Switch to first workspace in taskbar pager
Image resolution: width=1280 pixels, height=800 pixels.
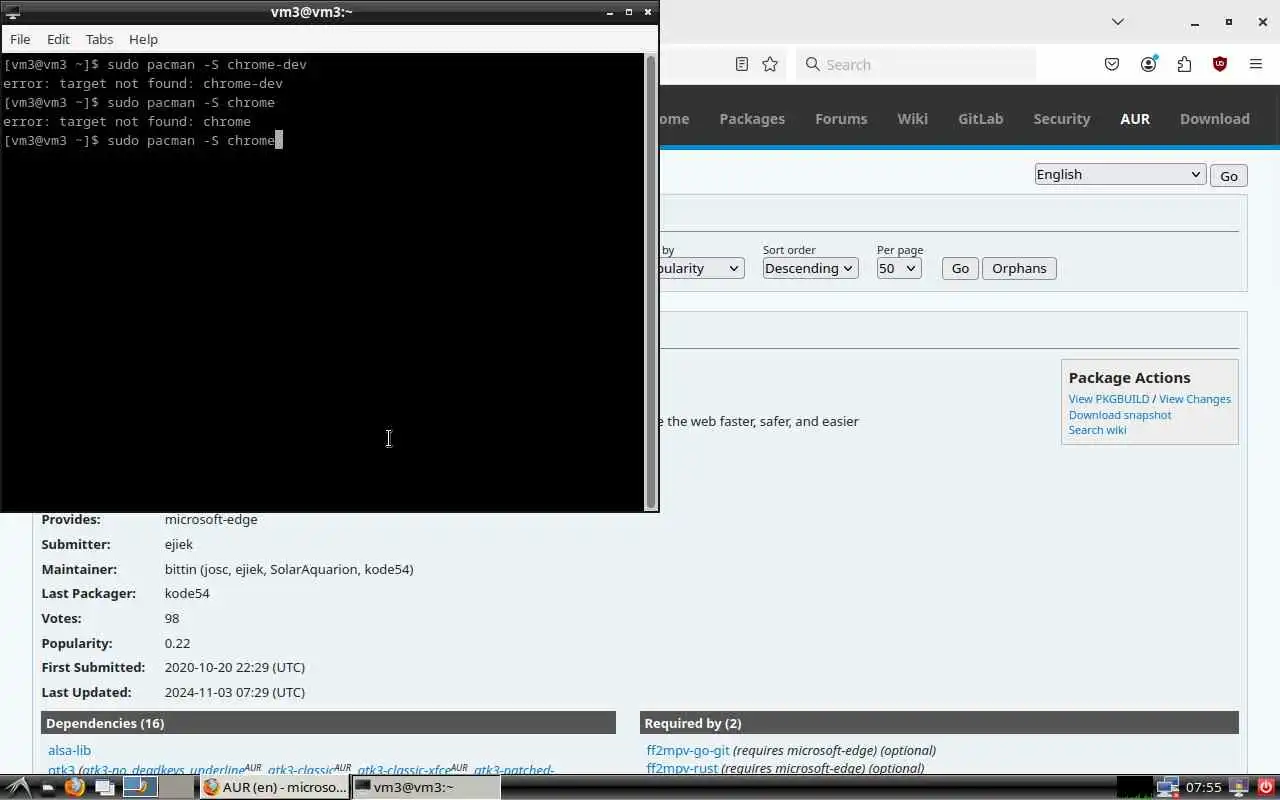(140, 787)
